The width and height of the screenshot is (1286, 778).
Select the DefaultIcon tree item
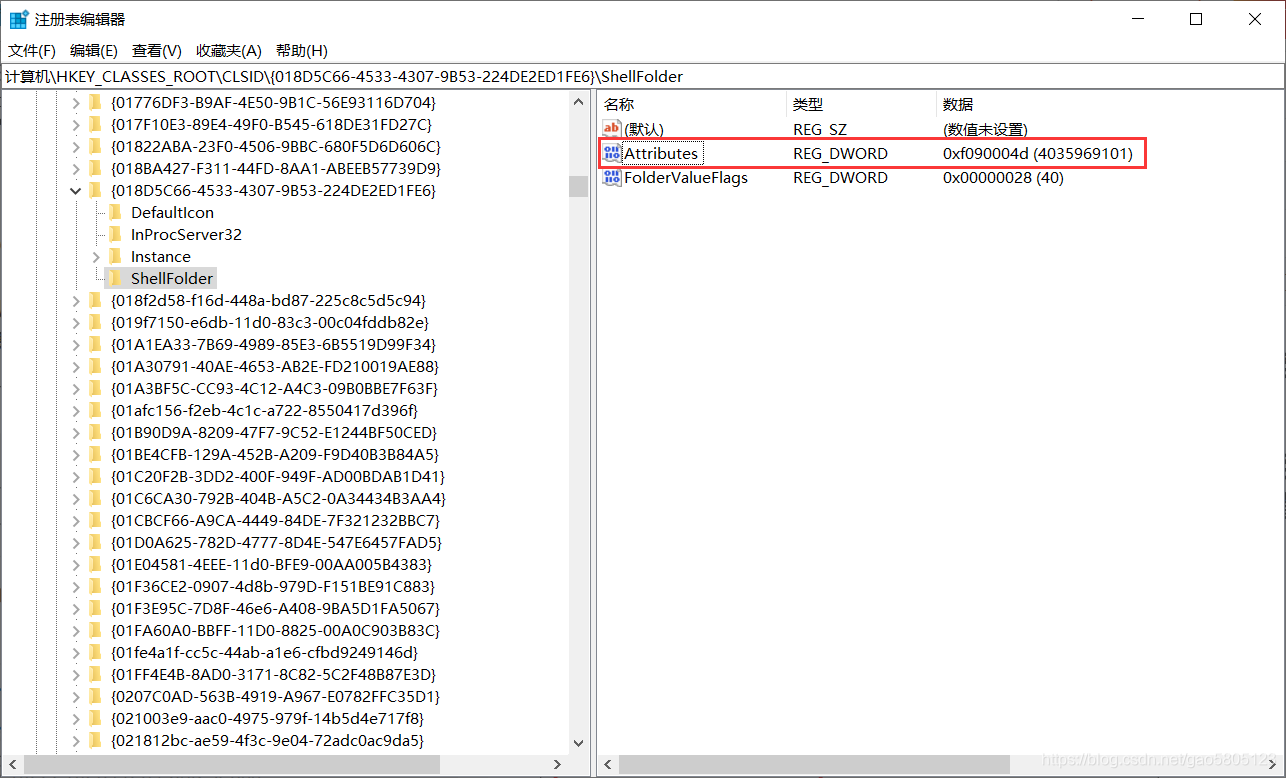point(172,212)
